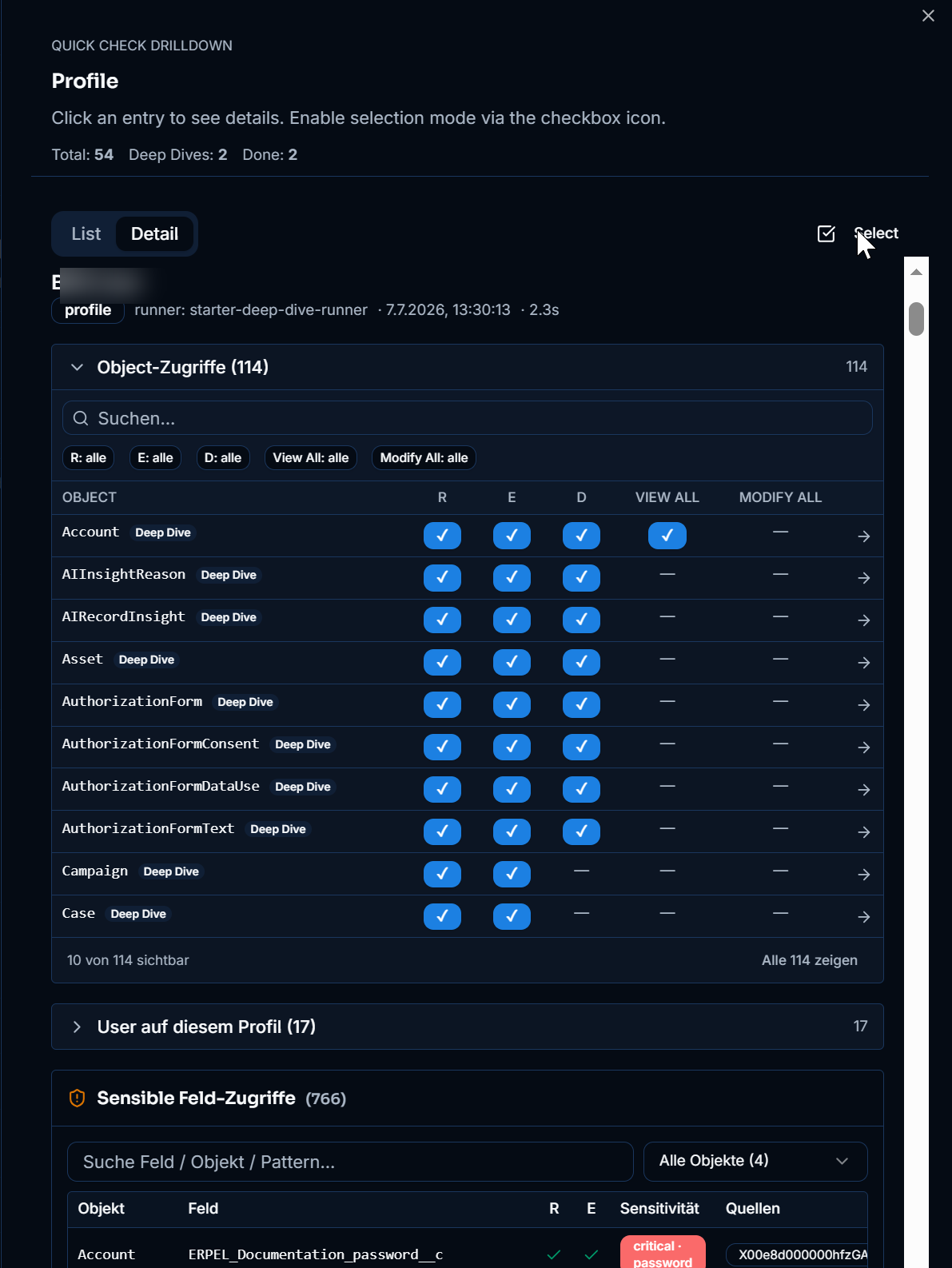Toggle AIInsightReason Edit permission checkmark
Screen dimensions: 952x1268
[x=512, y=577]
